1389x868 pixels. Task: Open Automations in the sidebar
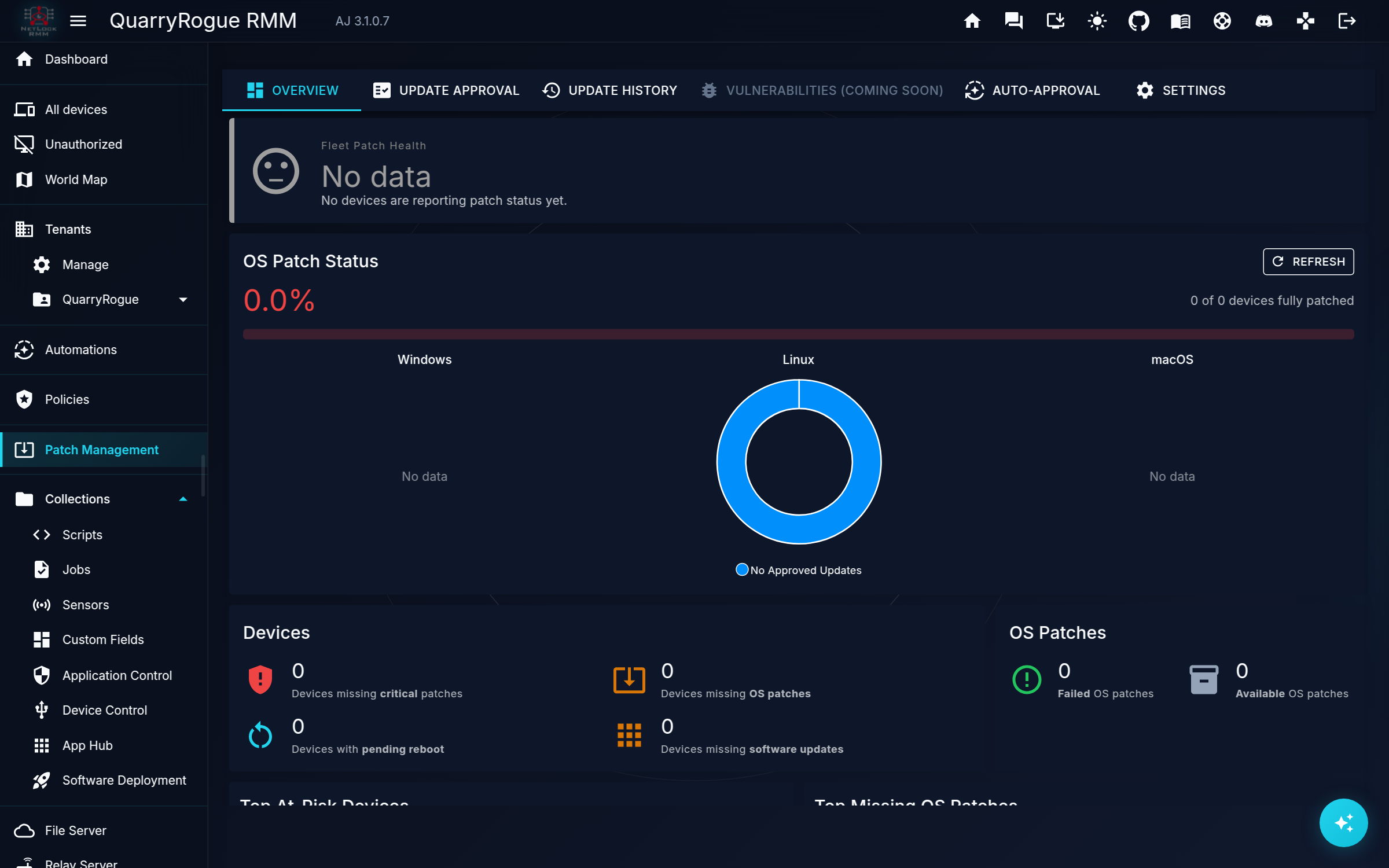pyautogui.click(x=104, y=350)
